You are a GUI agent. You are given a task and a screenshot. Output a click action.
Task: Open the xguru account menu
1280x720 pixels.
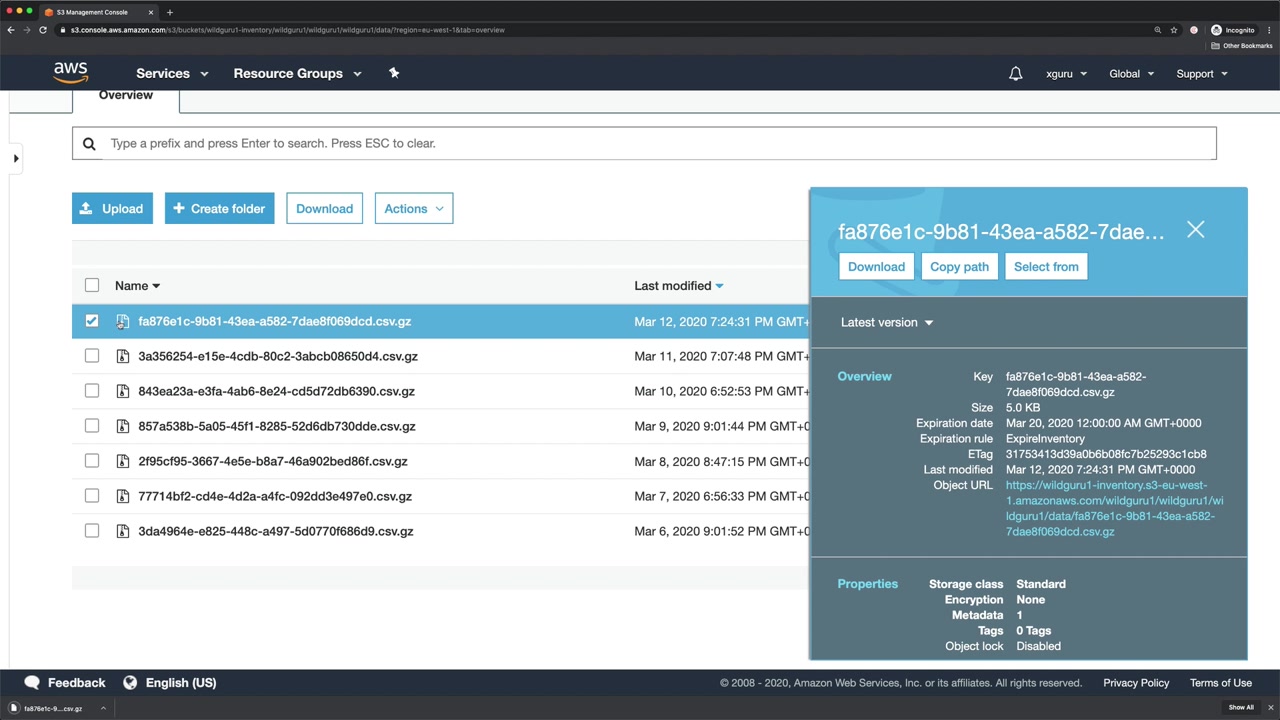[1066, 74]
